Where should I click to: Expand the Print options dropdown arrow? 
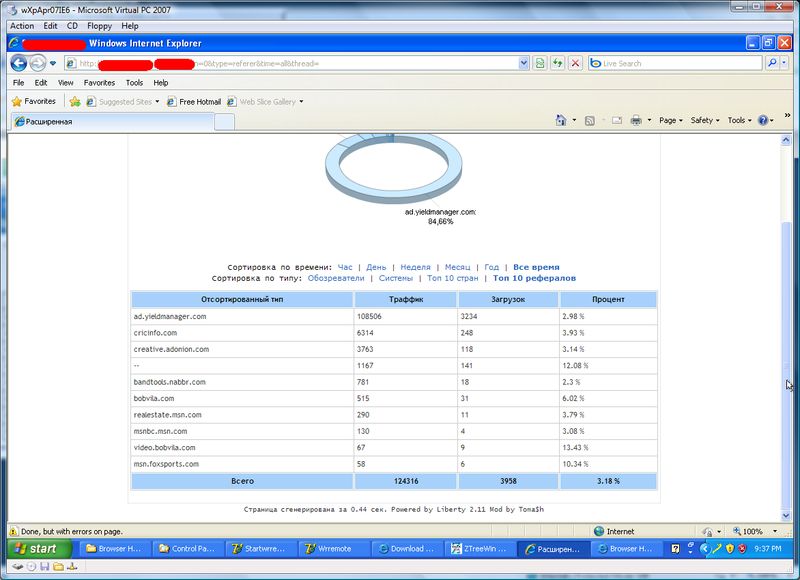(x=649, y=121)
